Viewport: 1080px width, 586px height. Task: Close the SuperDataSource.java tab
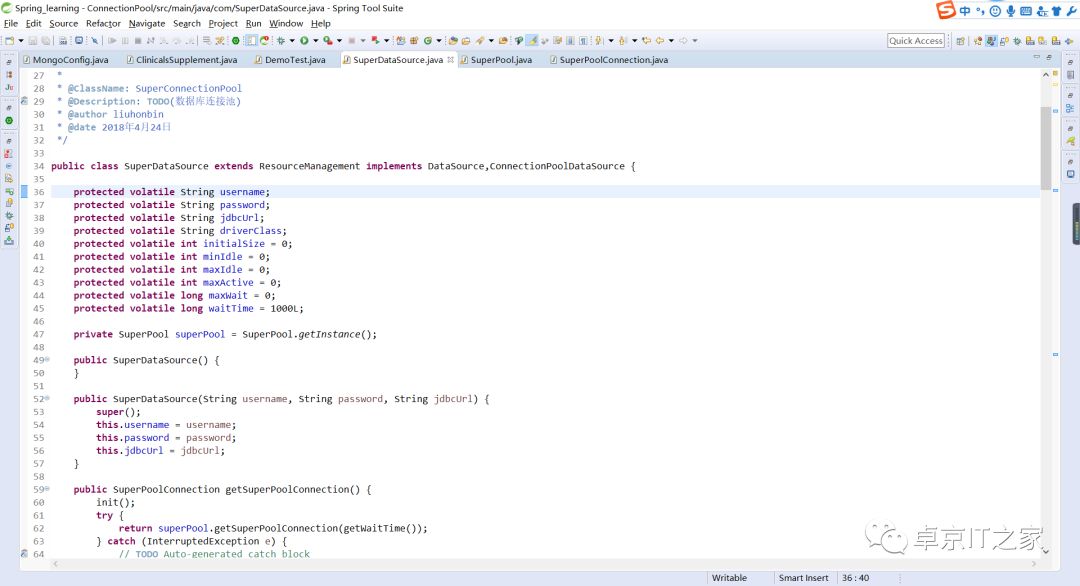click(450, 60)
